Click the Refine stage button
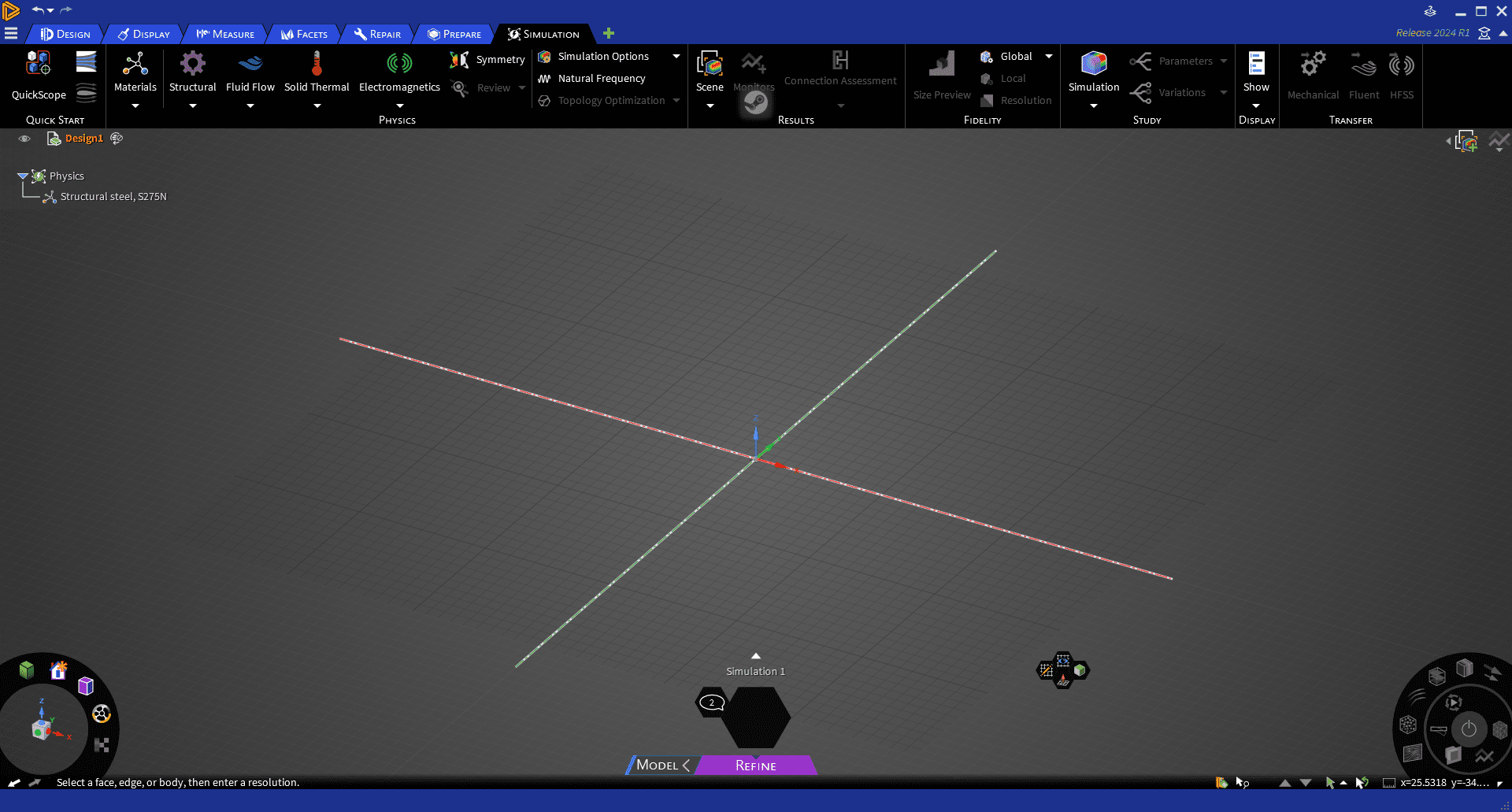 point(755,766)
